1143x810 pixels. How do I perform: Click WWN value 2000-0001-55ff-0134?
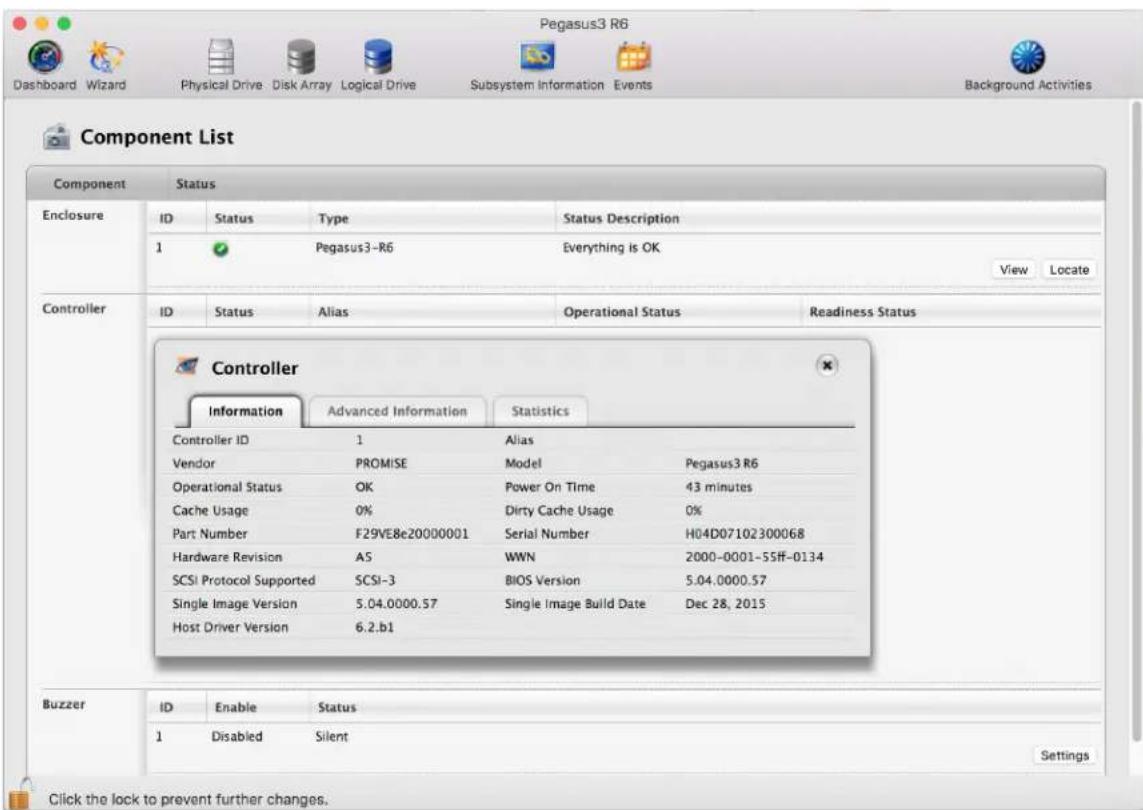click(x=754, y=557)
